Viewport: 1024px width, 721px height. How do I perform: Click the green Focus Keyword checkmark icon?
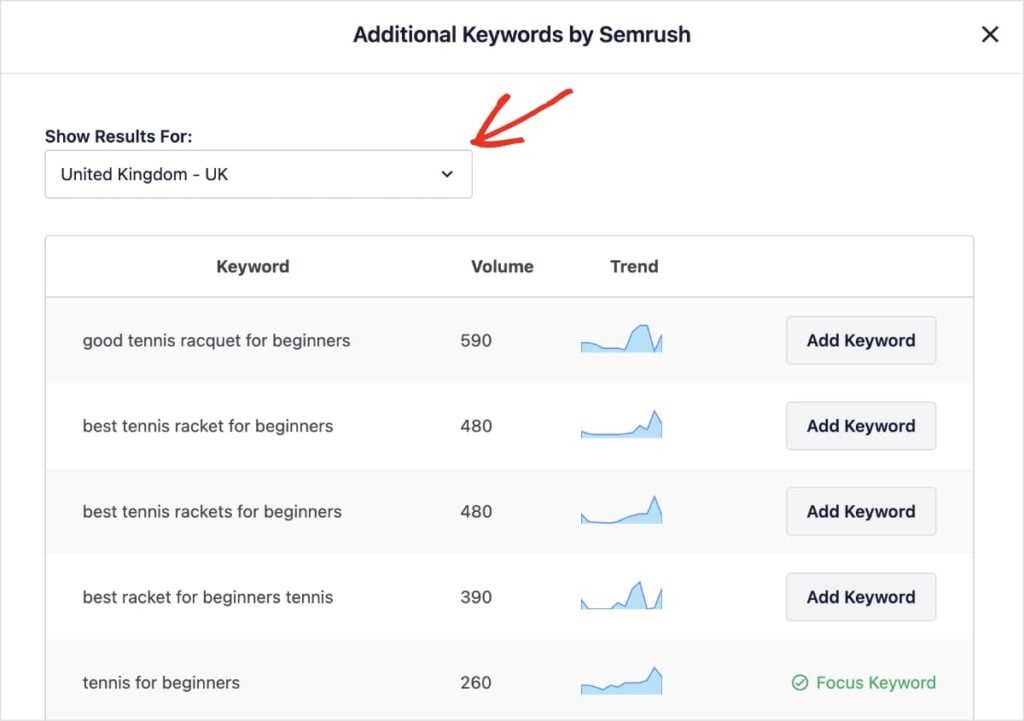coord(800,682)
